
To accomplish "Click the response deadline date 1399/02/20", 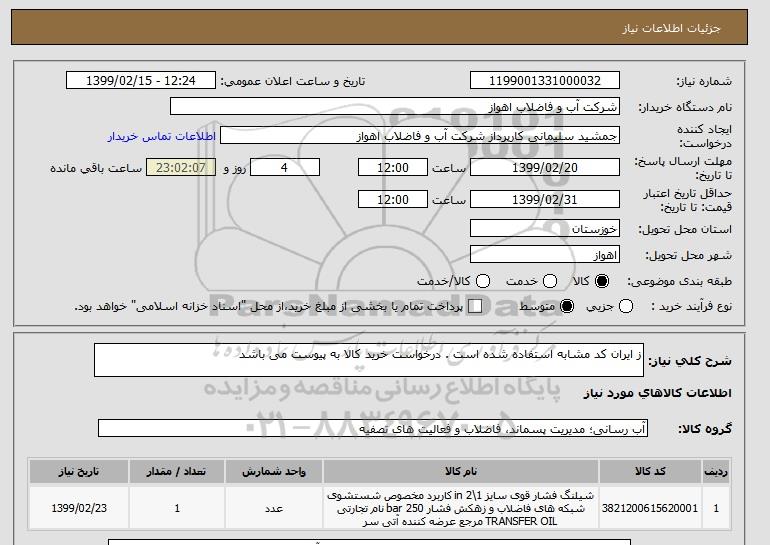I will [545, 167].
